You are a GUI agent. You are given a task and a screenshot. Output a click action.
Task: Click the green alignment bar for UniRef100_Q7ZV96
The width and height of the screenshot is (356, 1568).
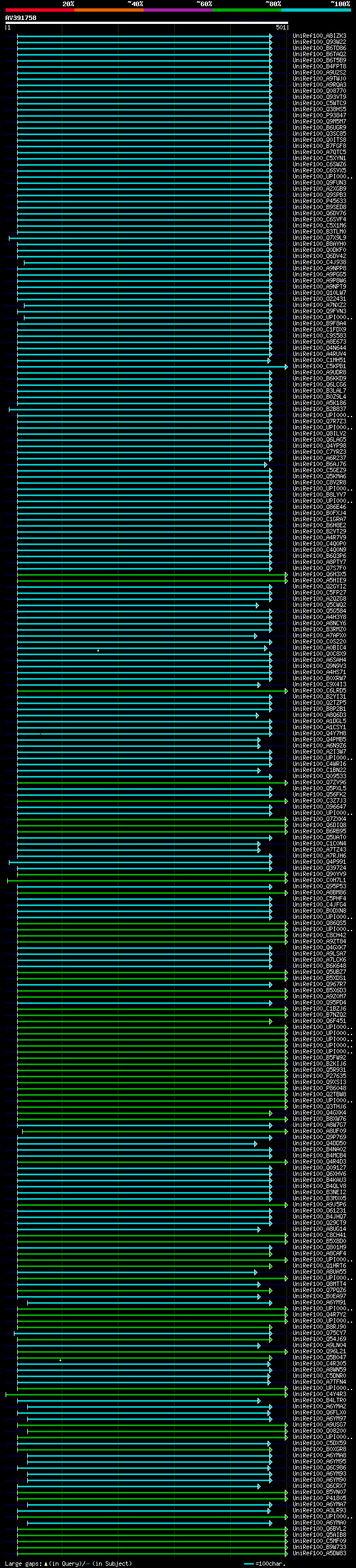pyautogui.click(x=152, y=783)
